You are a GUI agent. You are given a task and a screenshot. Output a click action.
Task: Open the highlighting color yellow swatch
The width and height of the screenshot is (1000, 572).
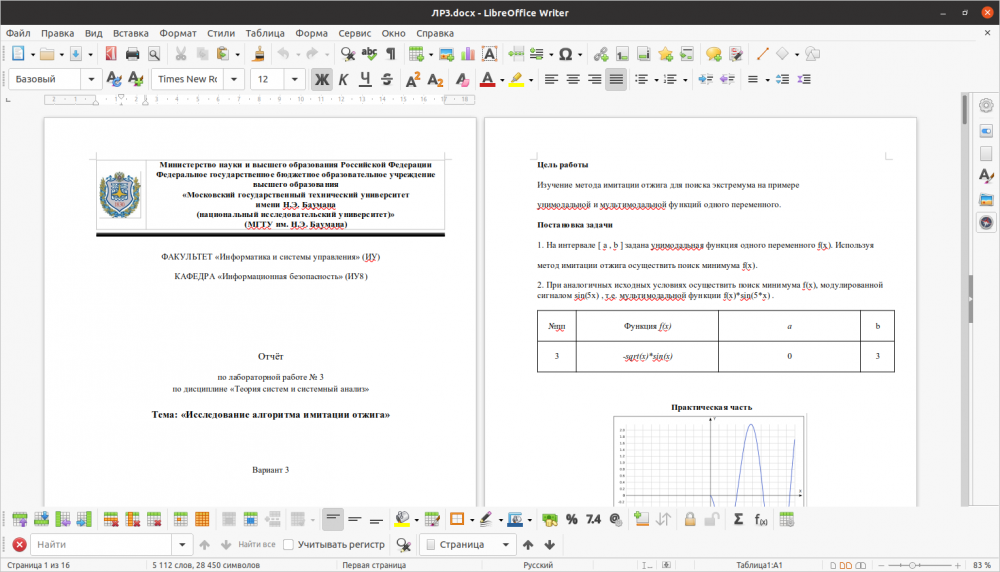[516, 79]
